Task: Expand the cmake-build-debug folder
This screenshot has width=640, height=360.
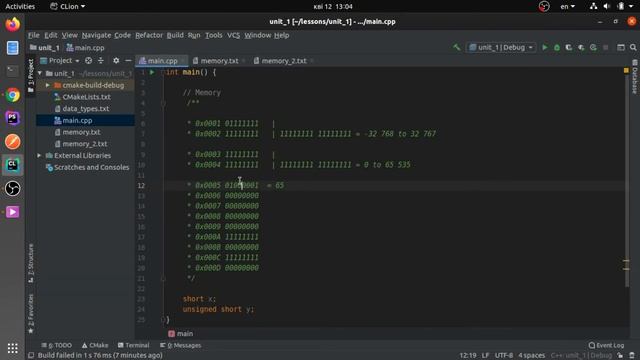Action: [x=48, y=85]
